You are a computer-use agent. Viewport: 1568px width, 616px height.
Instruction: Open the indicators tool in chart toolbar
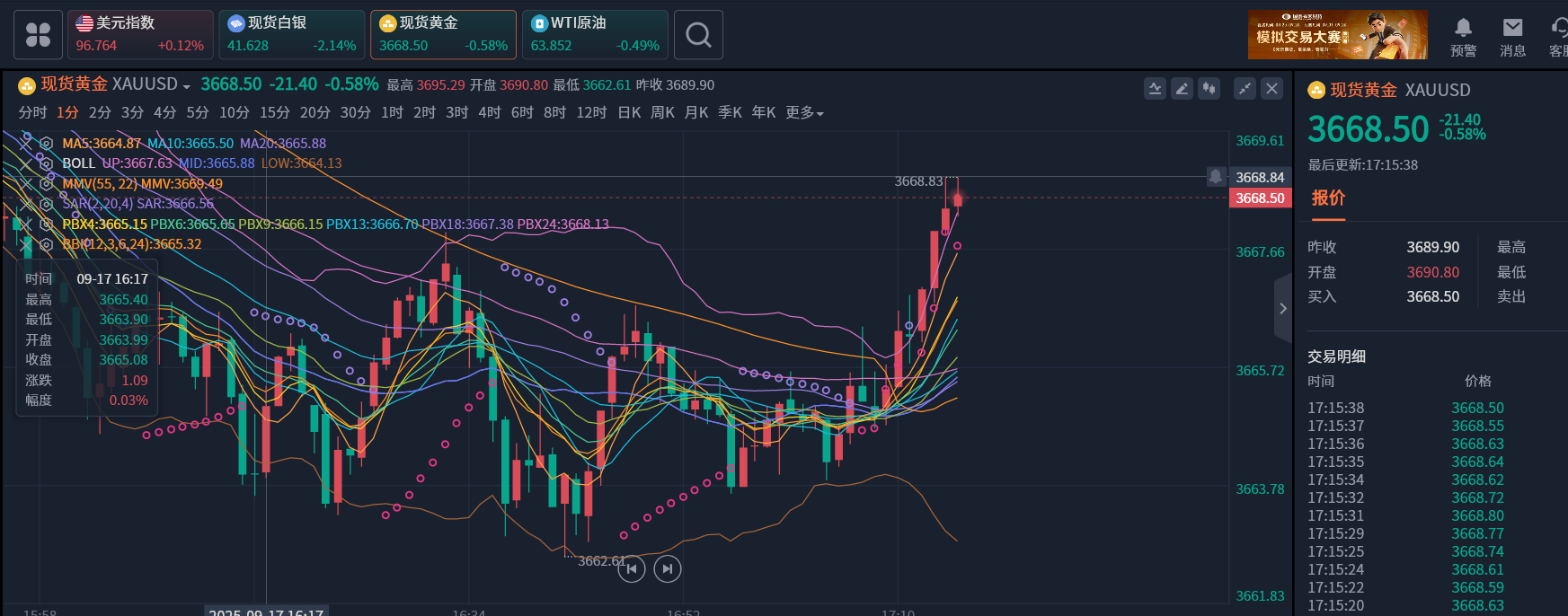click(x=1155, y=88)
